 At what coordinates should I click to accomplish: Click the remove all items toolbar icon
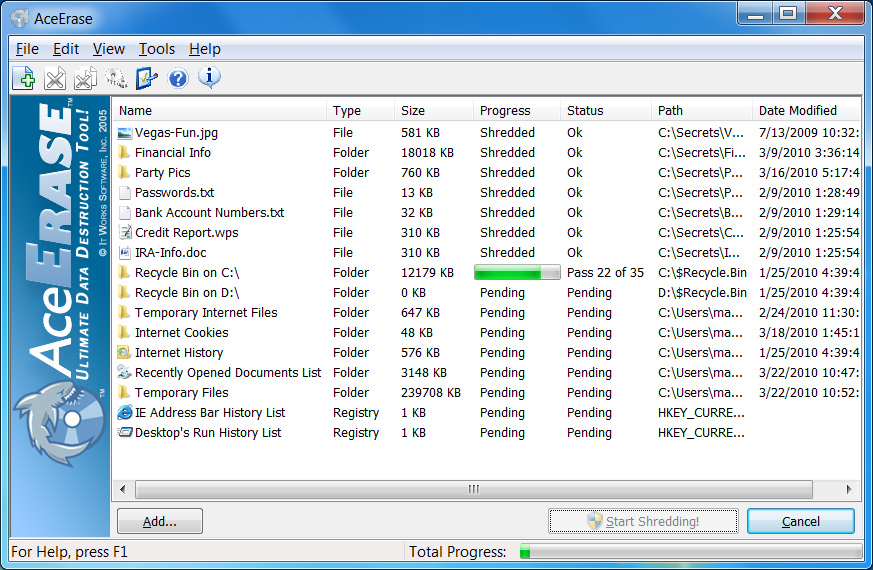point(85,78)
